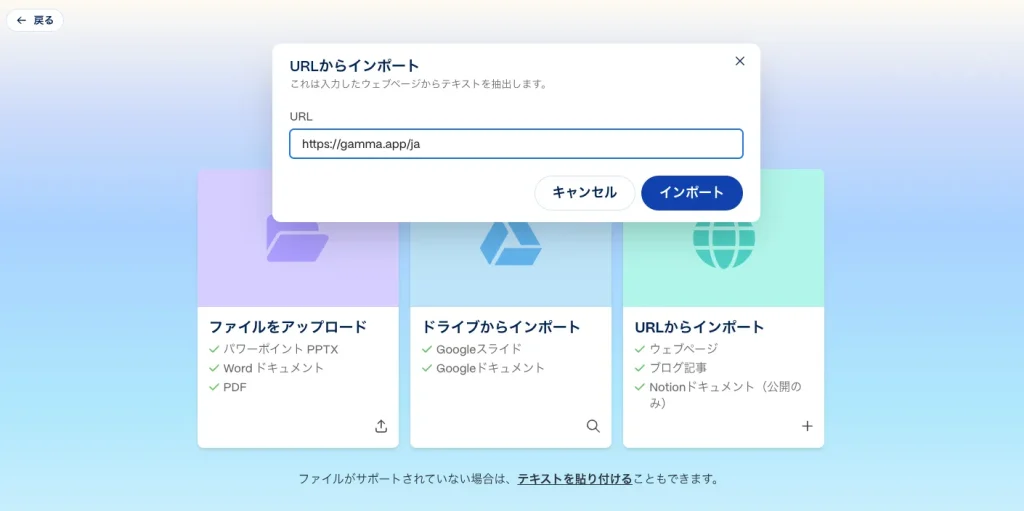
Task: Click the folder icon on the upload card
Action: pos(297,240)
